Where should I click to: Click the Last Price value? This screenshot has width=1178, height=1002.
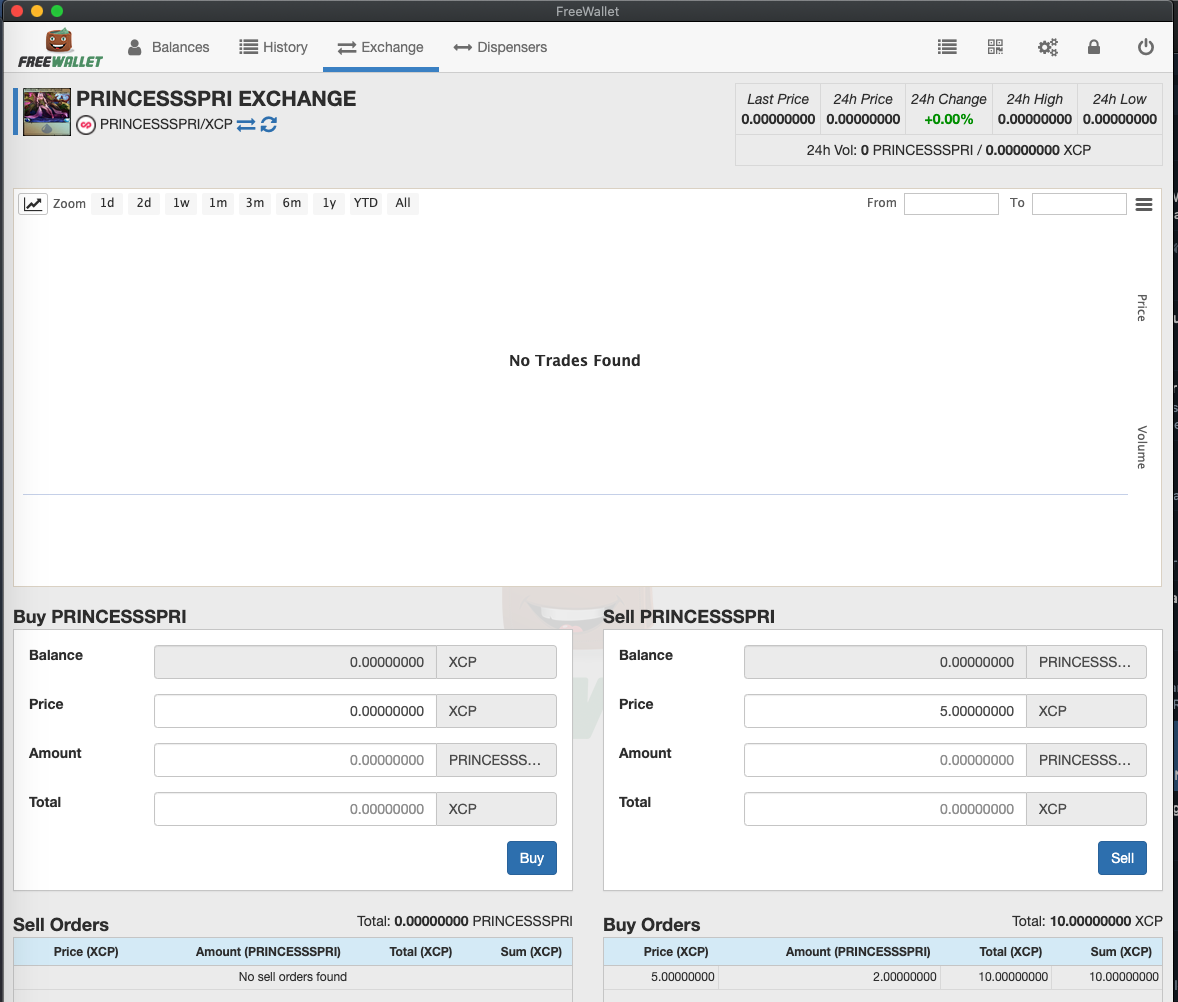(778, 119)
